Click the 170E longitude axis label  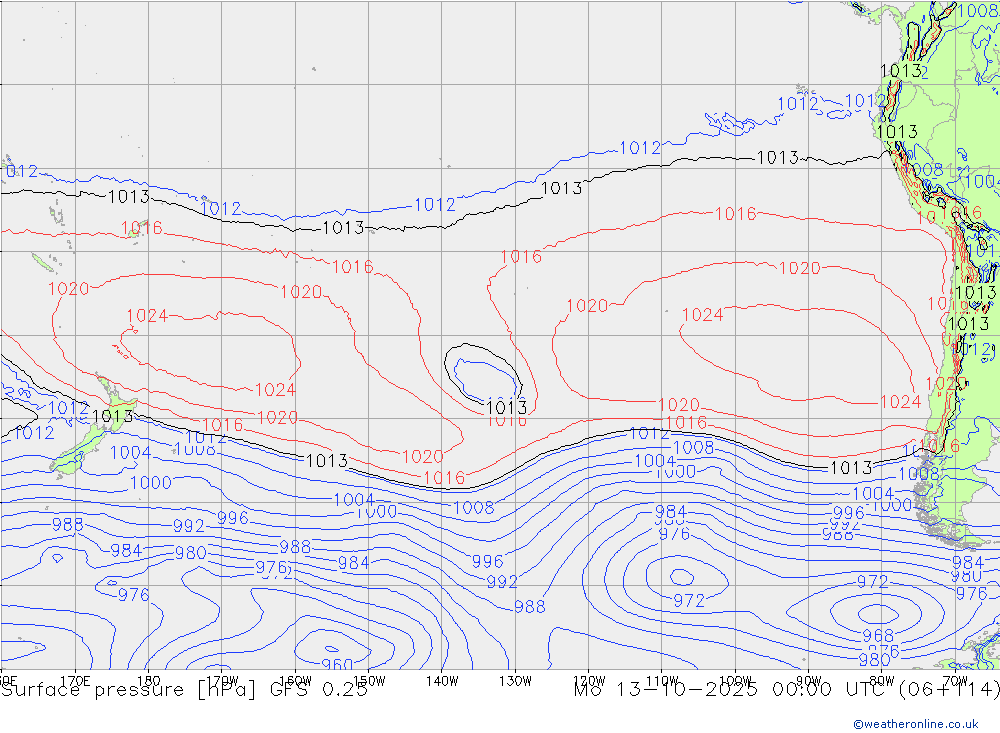pos(75,681)
